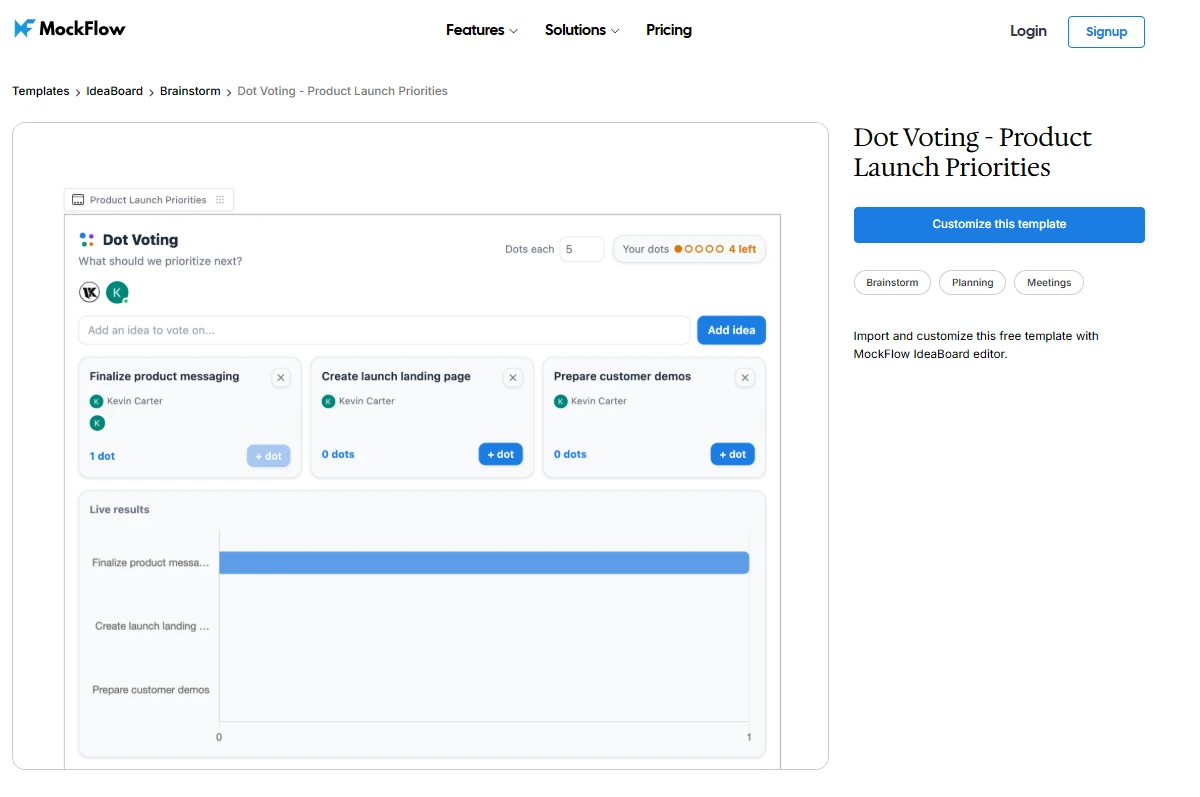Add dot to Finalize product messaging
Screen dimensions: 1200x797
tap(269, 456)
